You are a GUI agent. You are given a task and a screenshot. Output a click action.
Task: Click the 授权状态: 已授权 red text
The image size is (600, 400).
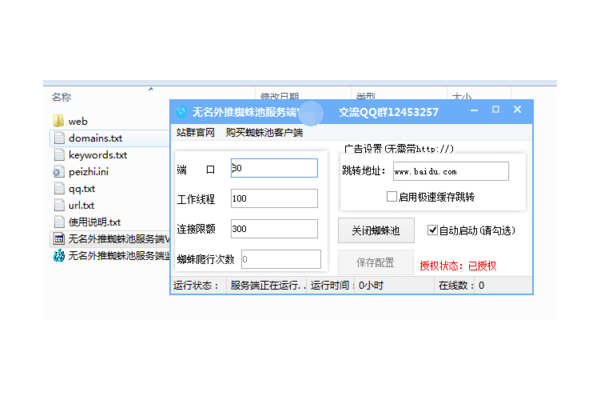(458, 266)
